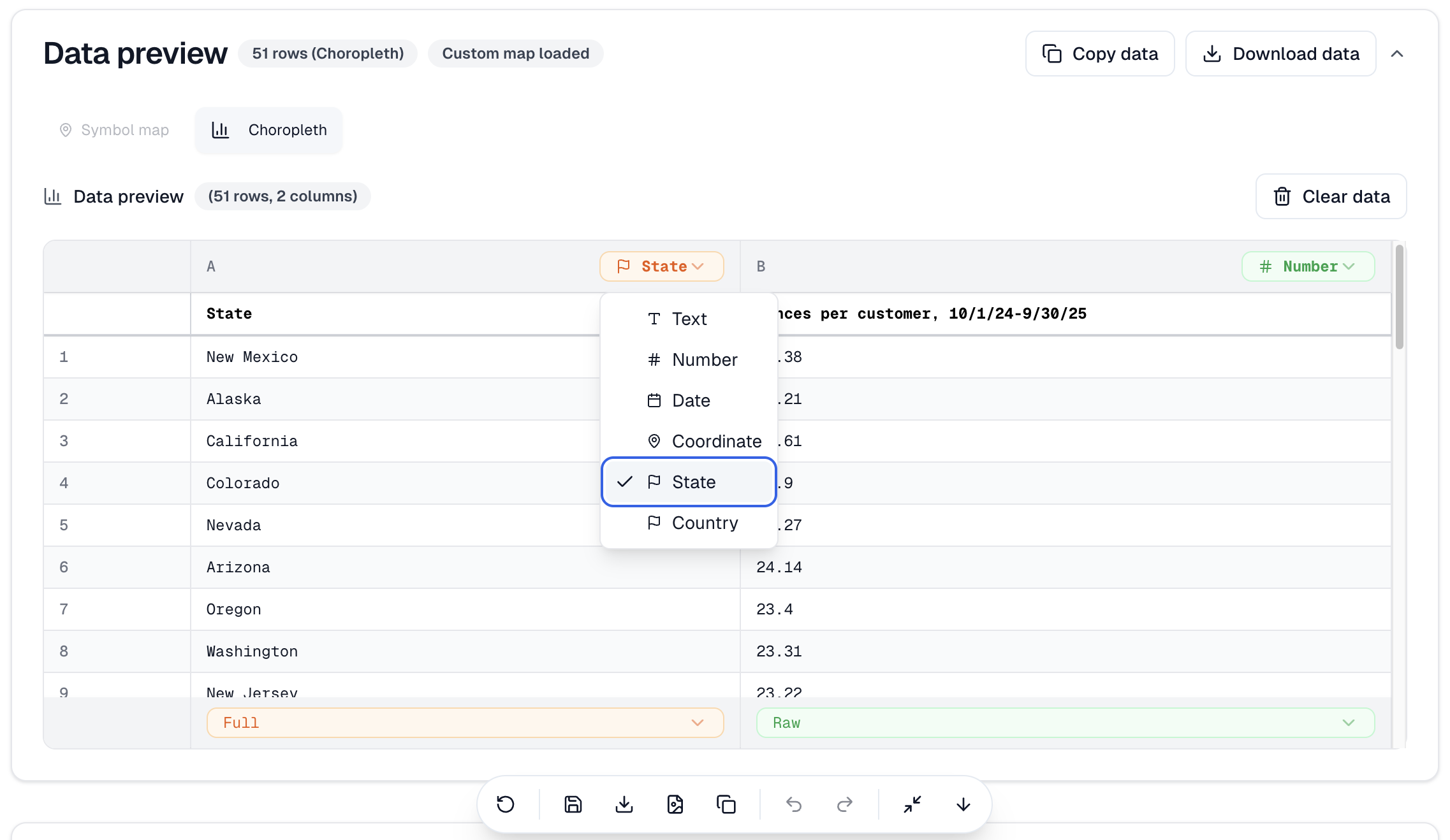1450x840 pixels.
Task: Click the reset icon in bottom toolbar
Action: pyautogui.click(x=505, y=804)
